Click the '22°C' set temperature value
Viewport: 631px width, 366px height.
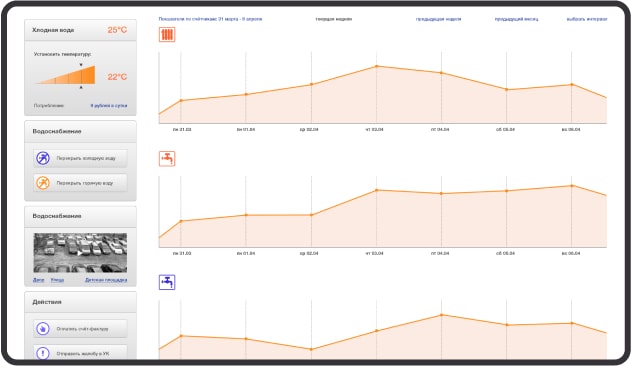click(117, 77)
